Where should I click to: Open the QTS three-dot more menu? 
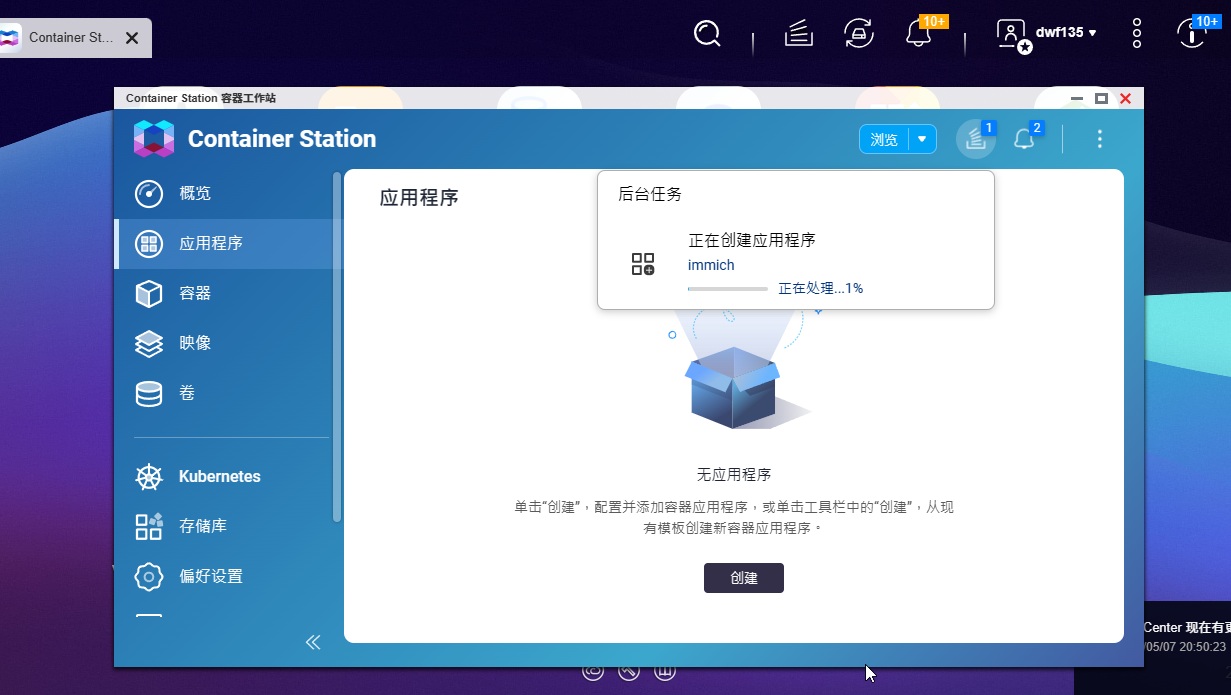1137,33
